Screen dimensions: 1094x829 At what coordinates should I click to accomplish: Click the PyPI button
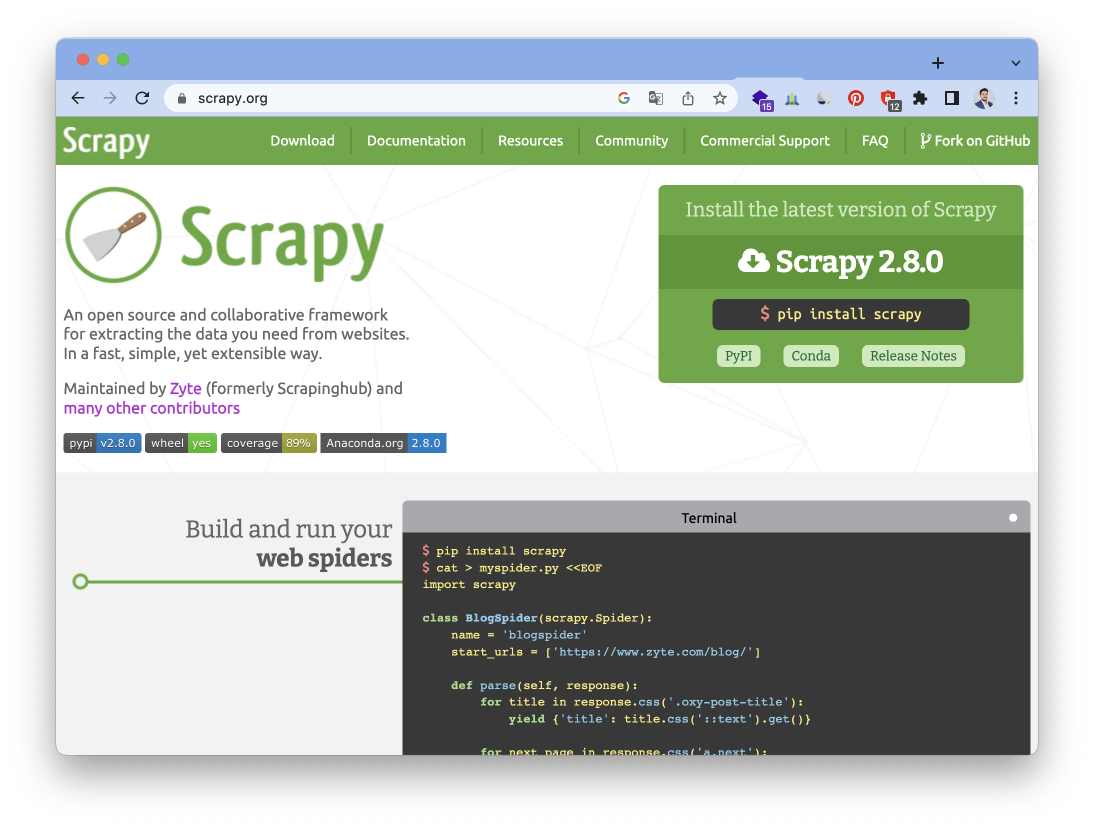coord(738,356)
